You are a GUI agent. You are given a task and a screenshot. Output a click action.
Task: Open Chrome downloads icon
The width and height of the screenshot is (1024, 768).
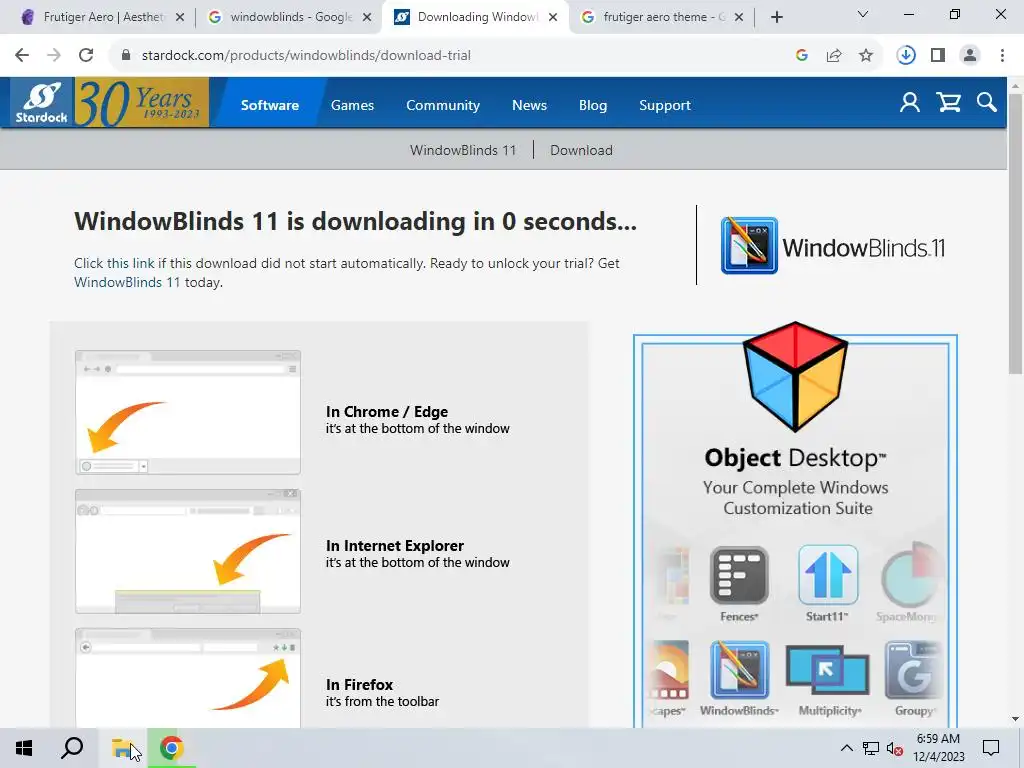click(x=906, y=56)
